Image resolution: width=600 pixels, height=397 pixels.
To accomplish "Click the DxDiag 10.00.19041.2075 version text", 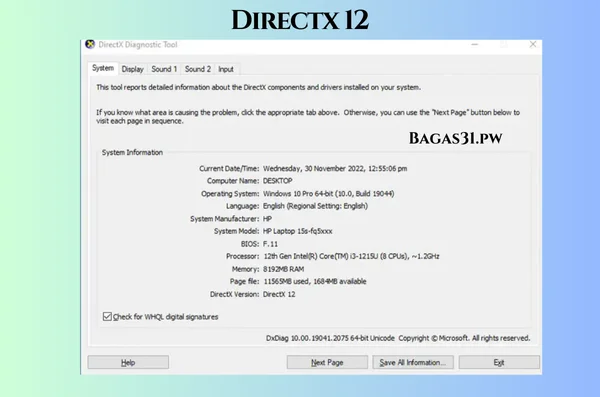I will 330,338.
